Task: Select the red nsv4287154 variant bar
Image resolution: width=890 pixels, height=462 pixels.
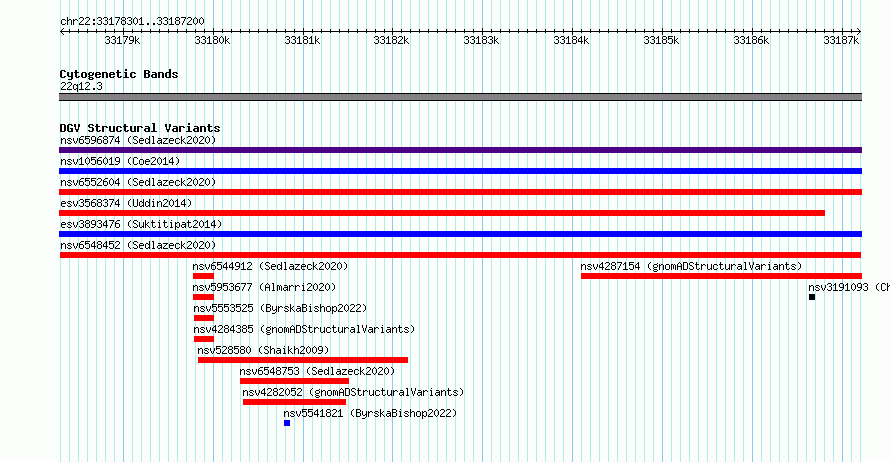Action: 721,276
